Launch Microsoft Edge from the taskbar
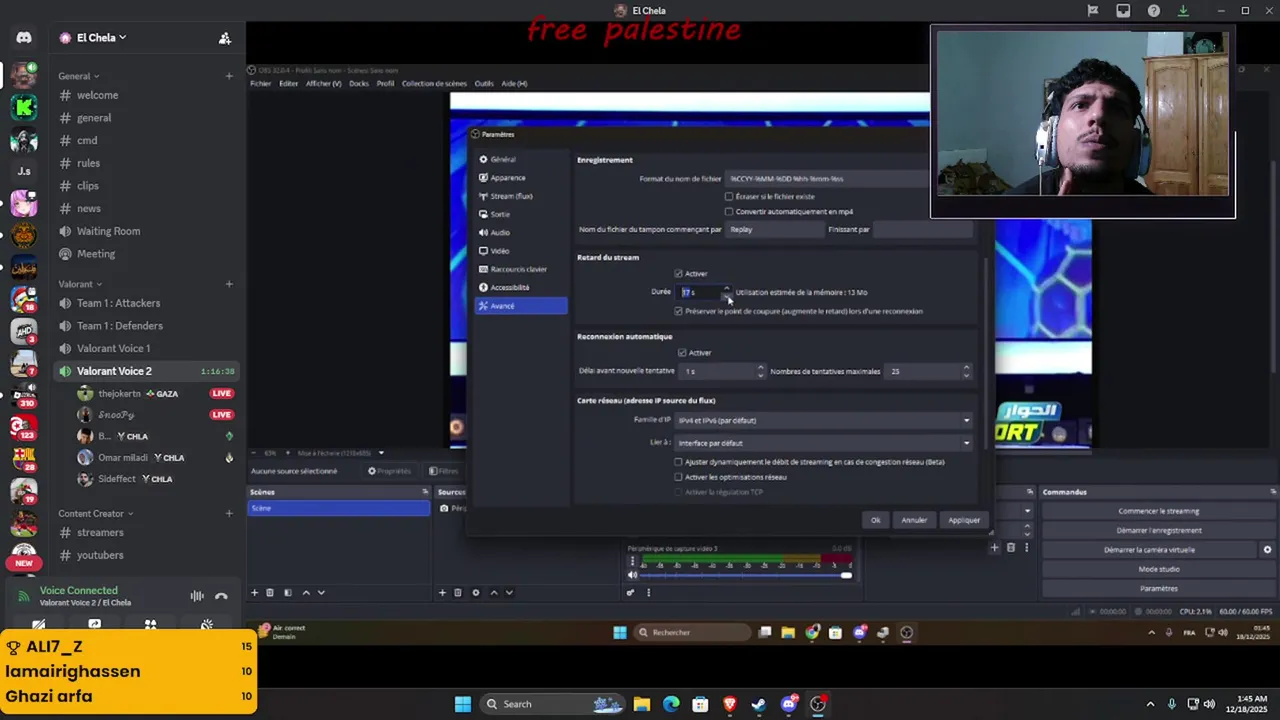This screenshot has width=1280, height=720. tap(671, 704)
